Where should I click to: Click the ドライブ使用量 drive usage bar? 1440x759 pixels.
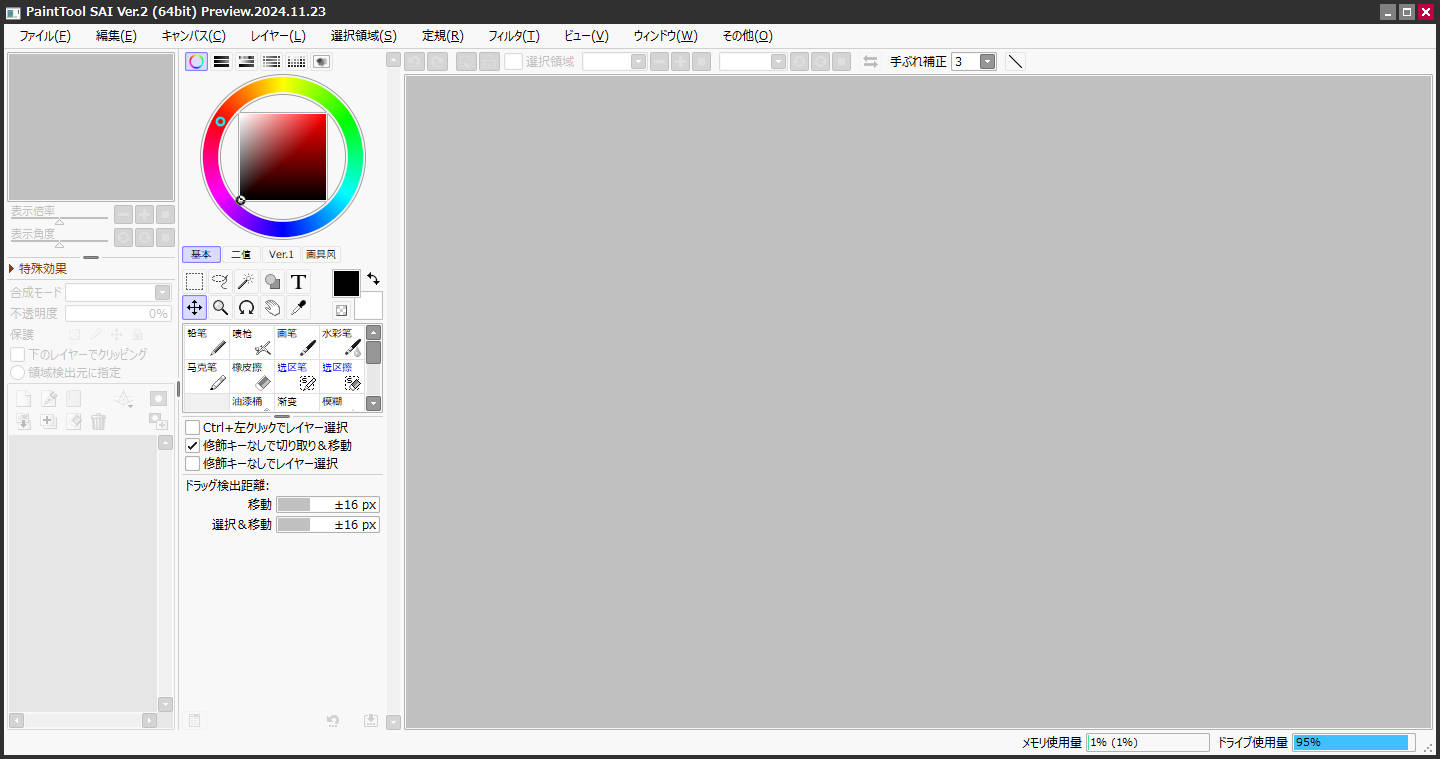1355,743
